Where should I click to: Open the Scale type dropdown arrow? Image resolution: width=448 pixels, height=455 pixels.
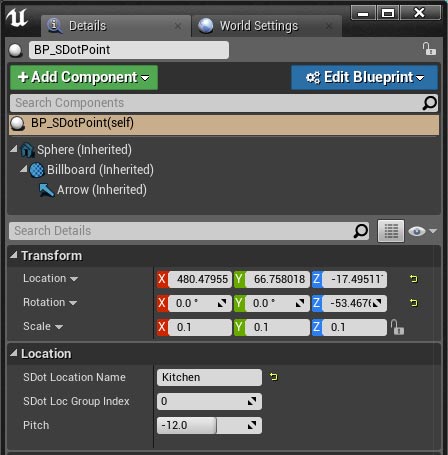[59, 327]
